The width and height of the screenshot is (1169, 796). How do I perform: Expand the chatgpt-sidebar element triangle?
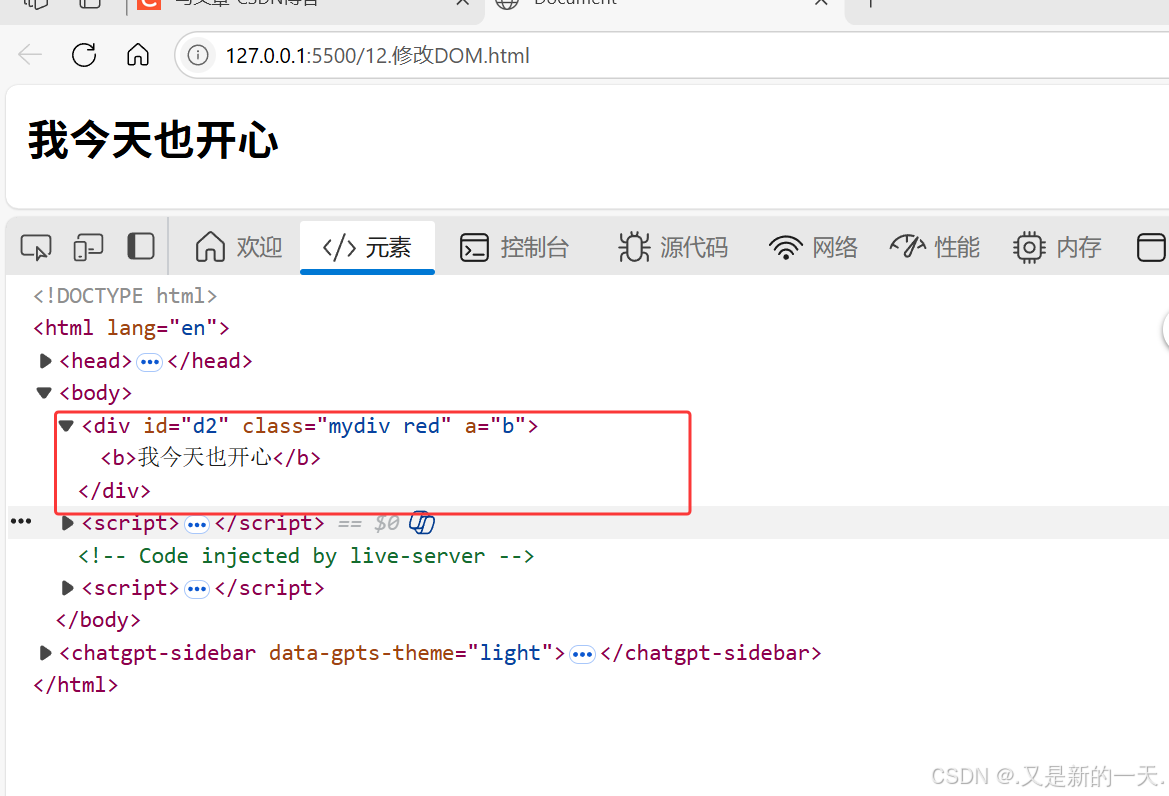click(45, 654)
